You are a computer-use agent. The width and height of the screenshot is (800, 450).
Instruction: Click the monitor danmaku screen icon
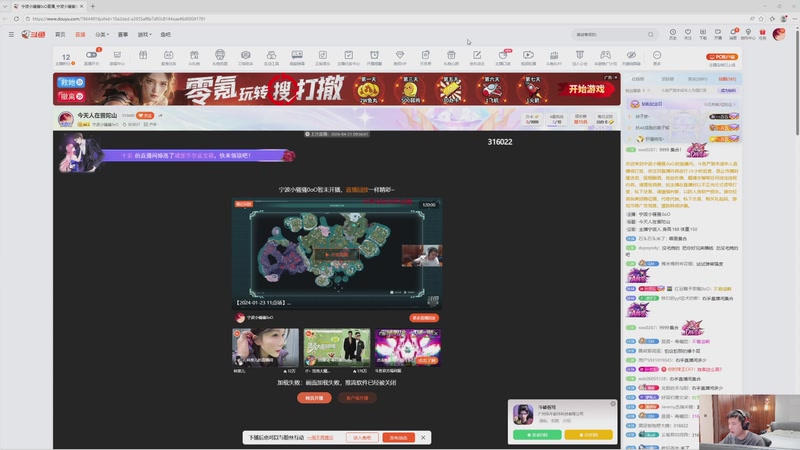point(297,55)
